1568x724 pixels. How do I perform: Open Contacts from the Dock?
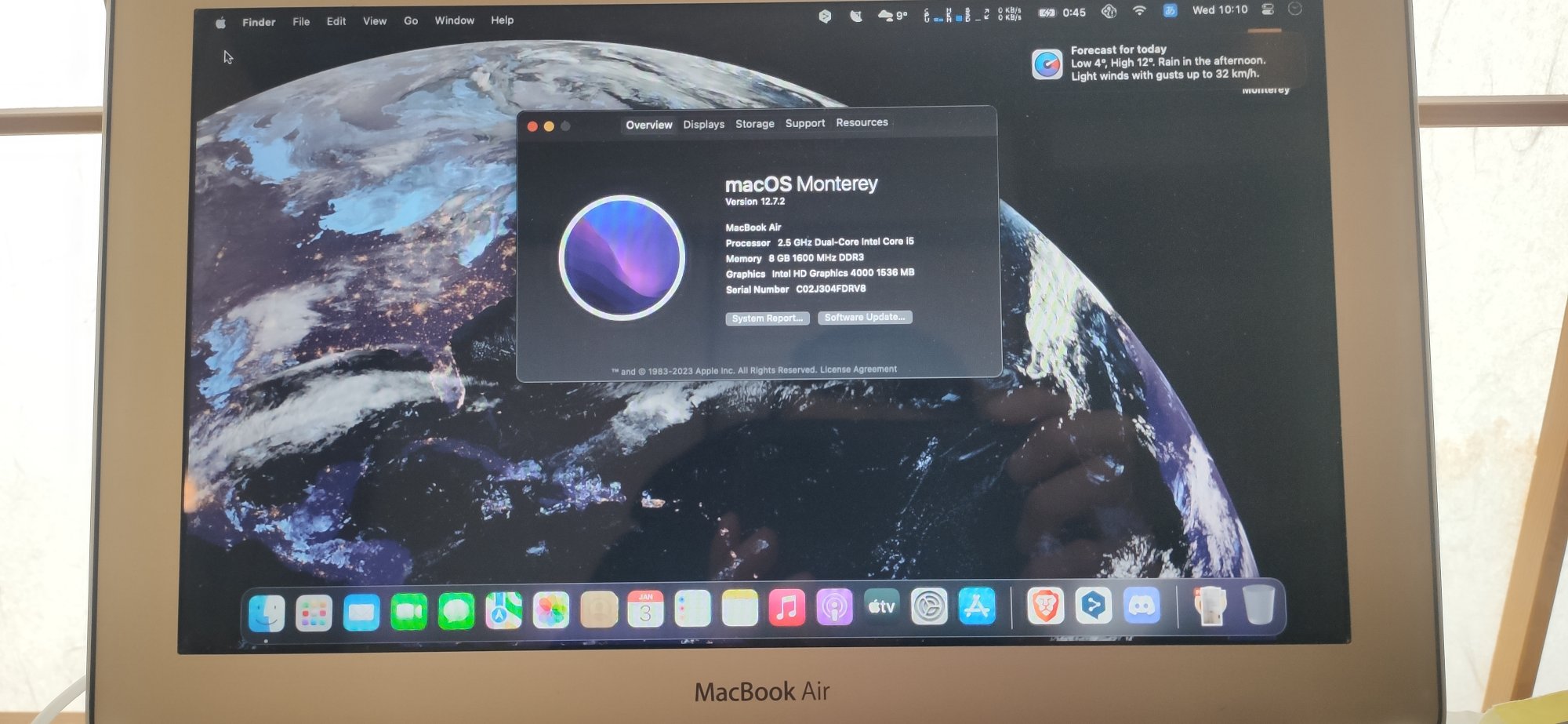point(599,609)
